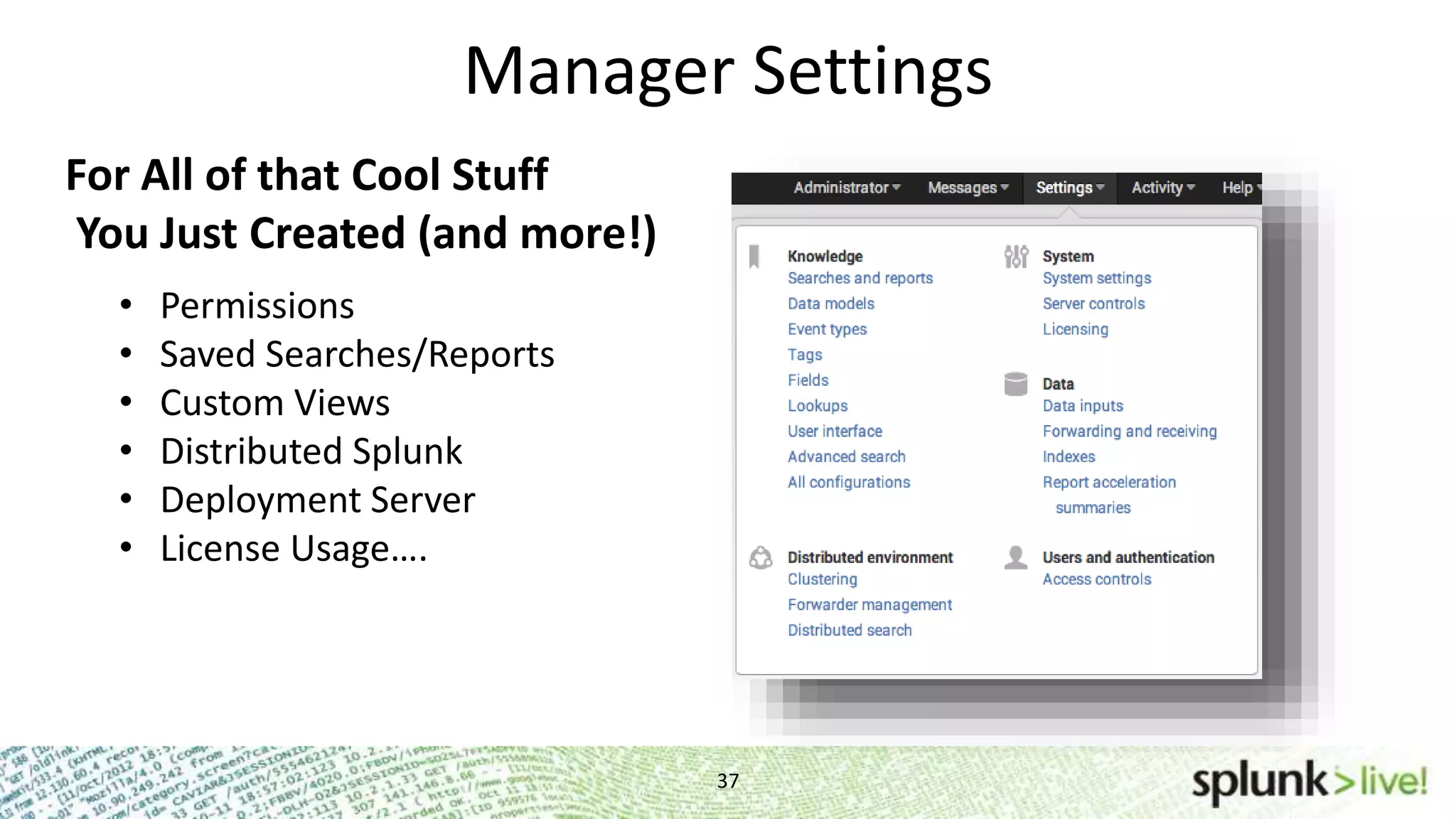Open the Administrator dropdown menu
The image size is (1456, 819).
(847, 188)
